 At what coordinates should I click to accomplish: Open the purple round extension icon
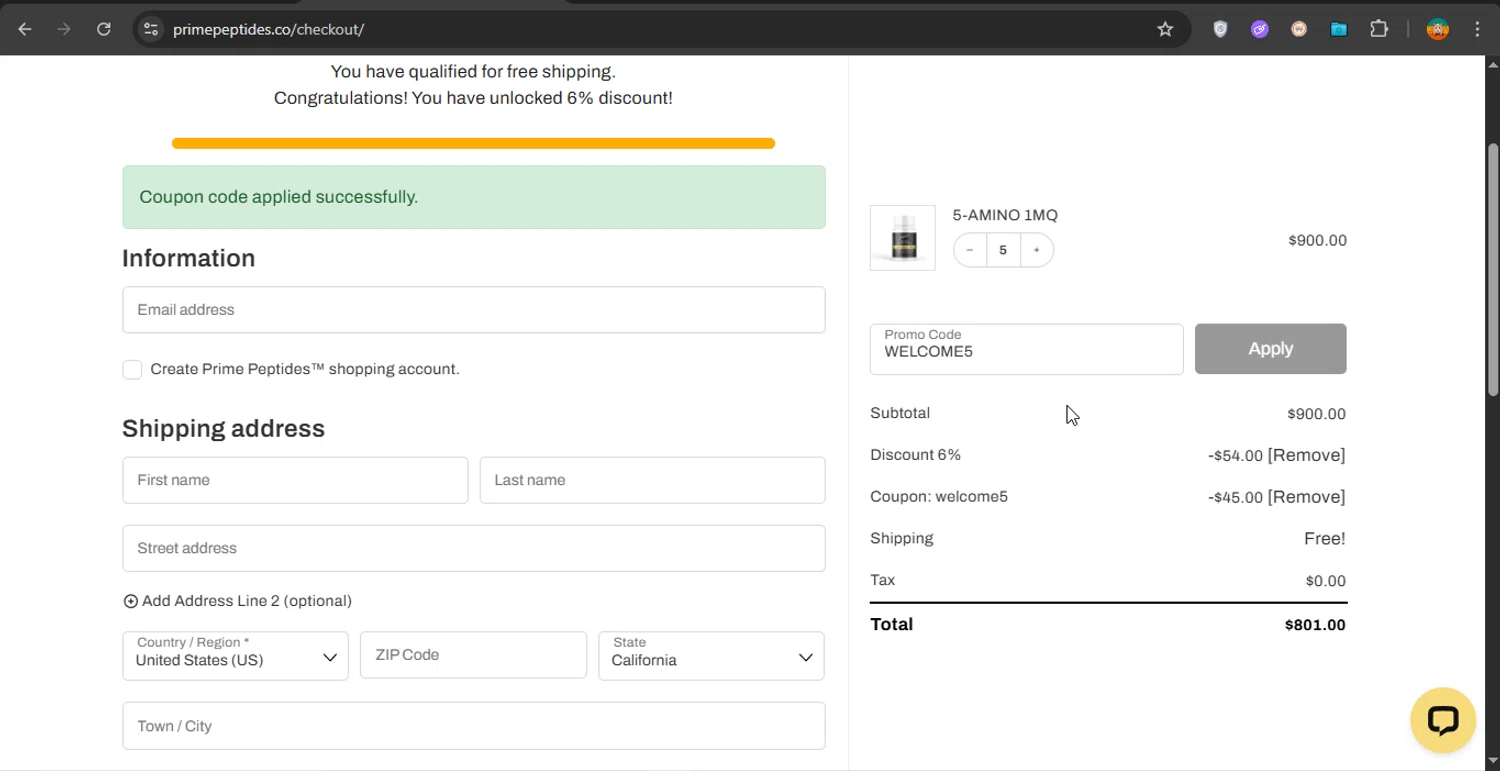[1260, 29]
